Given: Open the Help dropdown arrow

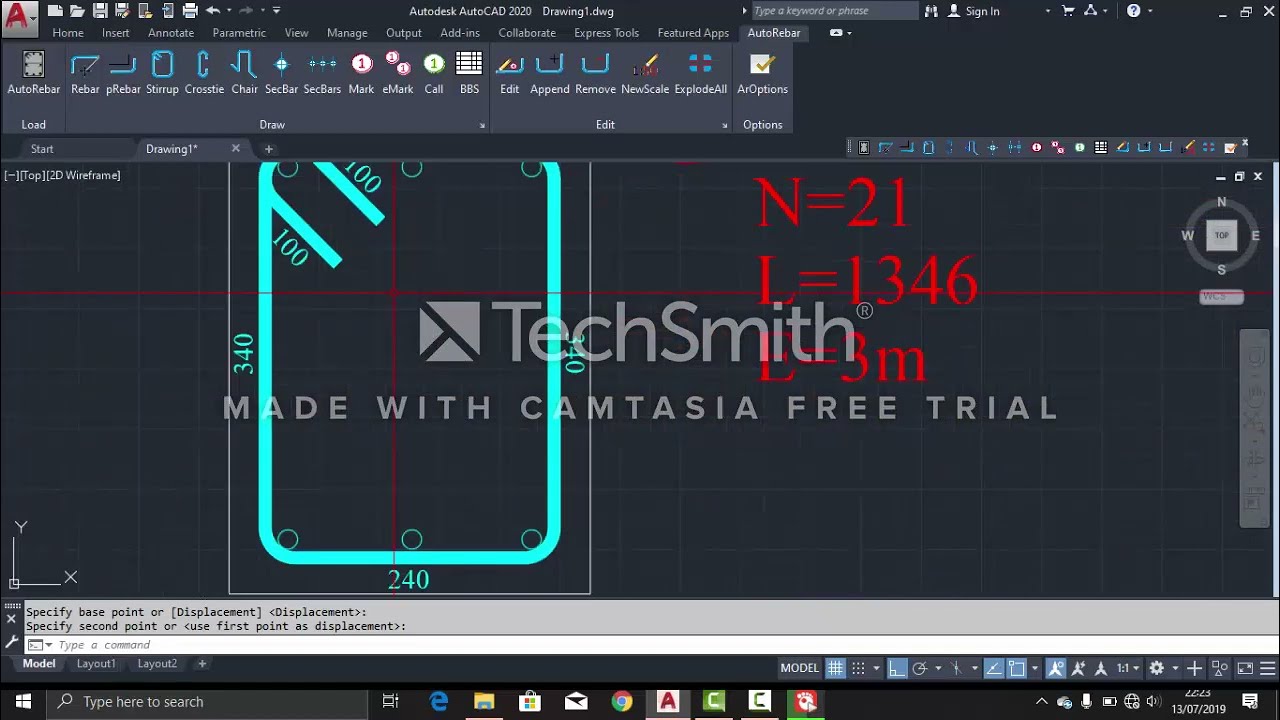Looking at the screenshot, I should [1150, 11].
